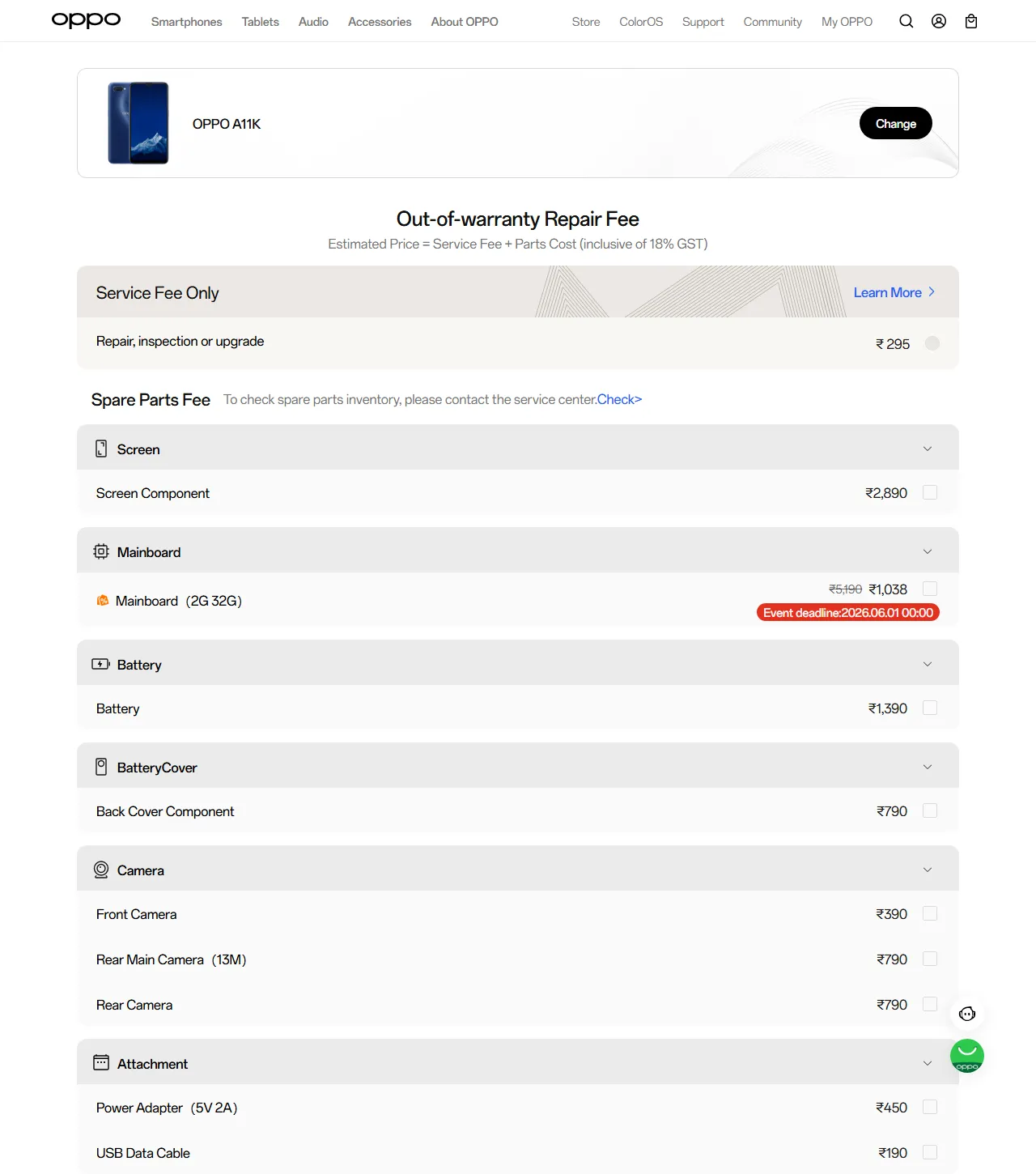Check the Mainboard (2G 32G) checkbox

[x=930, y=589]
